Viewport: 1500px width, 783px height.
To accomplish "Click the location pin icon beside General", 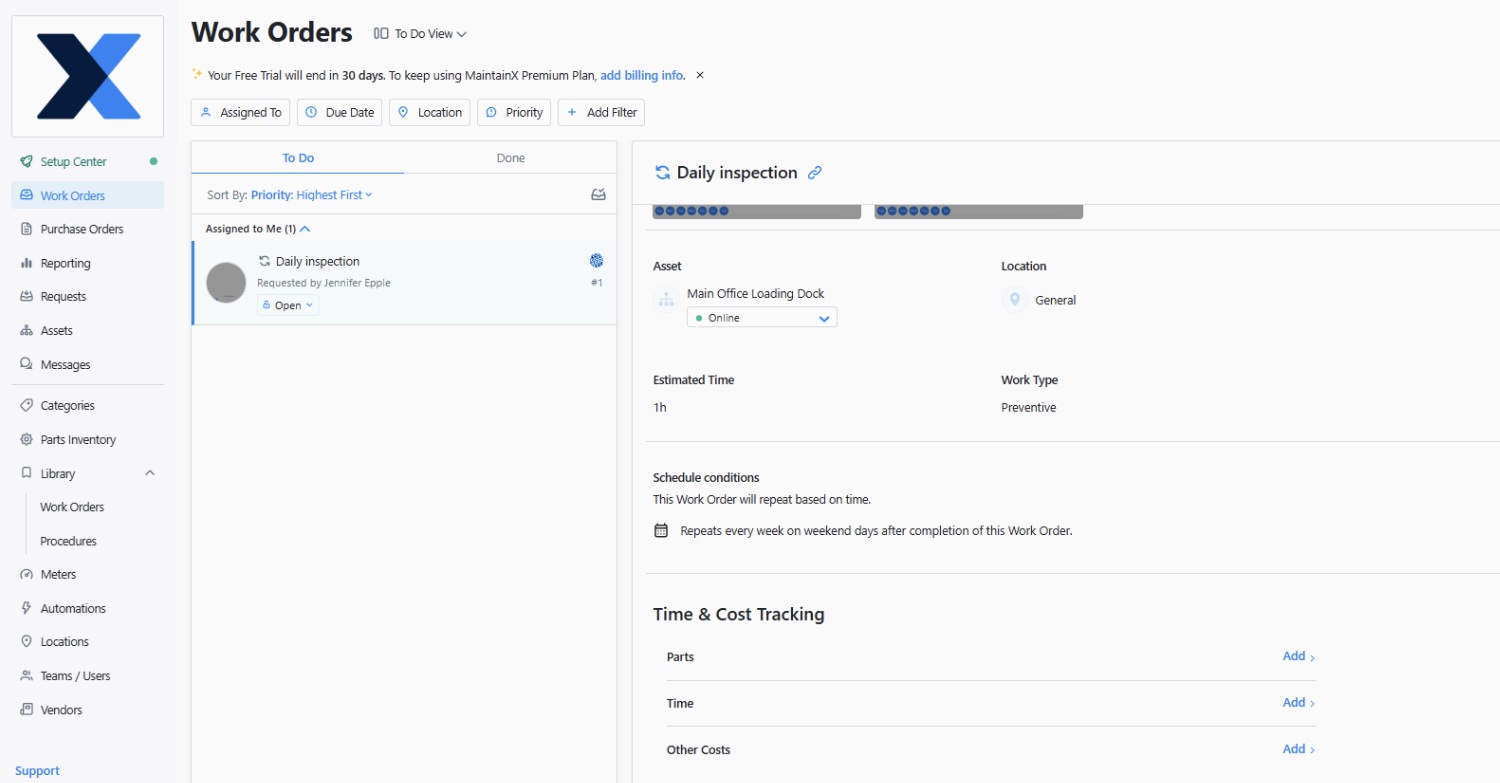I will [x=1013, y=299].
